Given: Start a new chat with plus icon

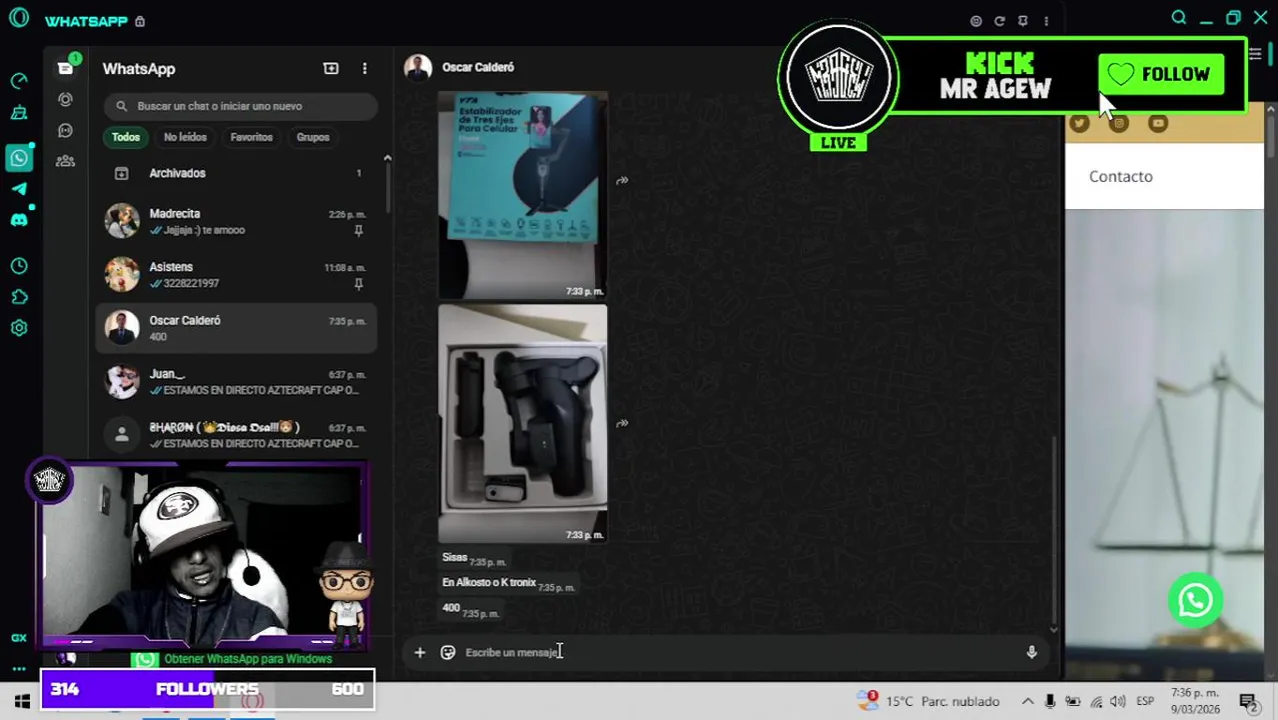Looking at the screenshot, I should coord(331,68).
